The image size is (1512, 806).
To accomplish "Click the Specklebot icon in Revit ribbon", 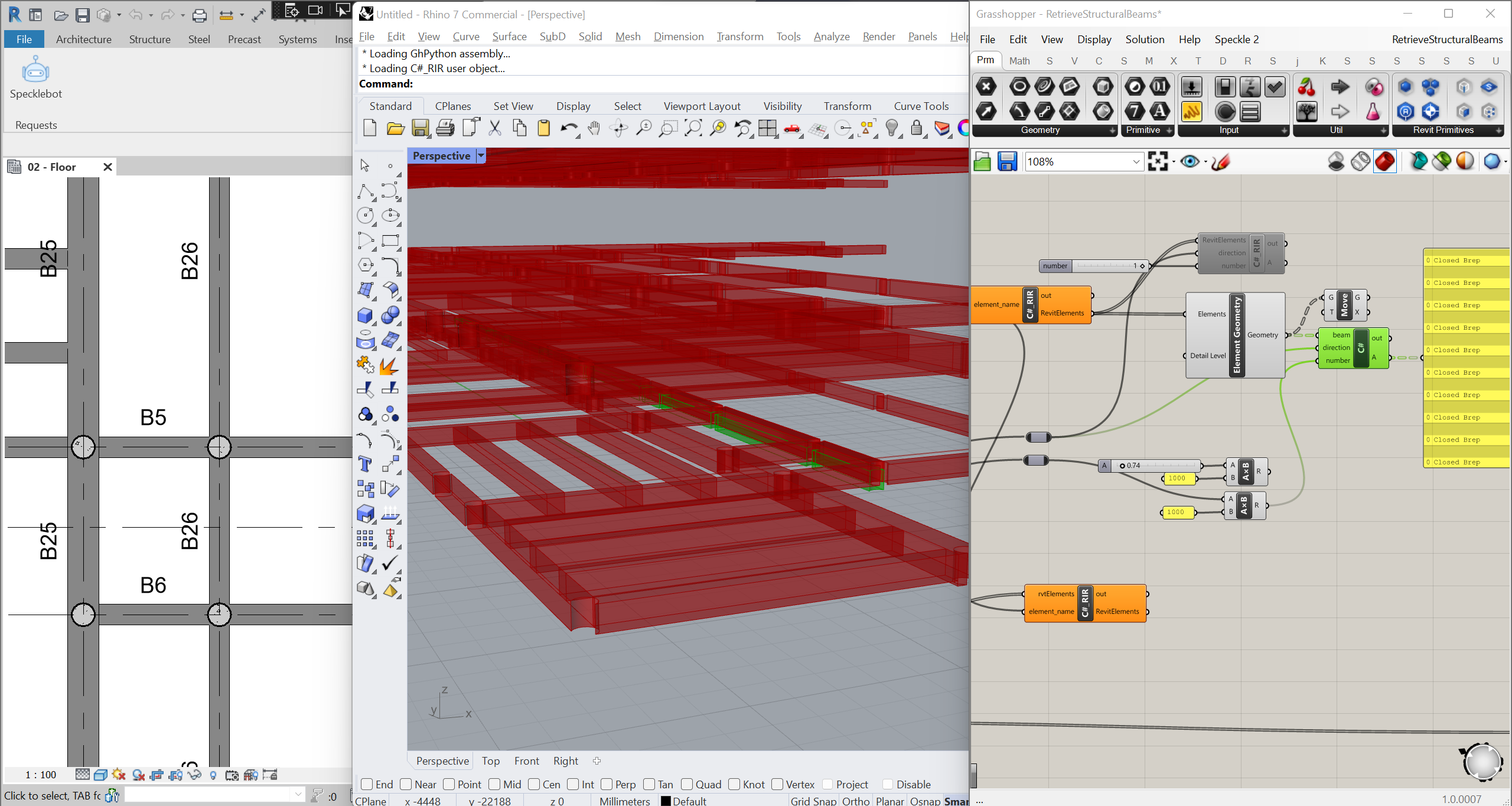I will 35,71.
